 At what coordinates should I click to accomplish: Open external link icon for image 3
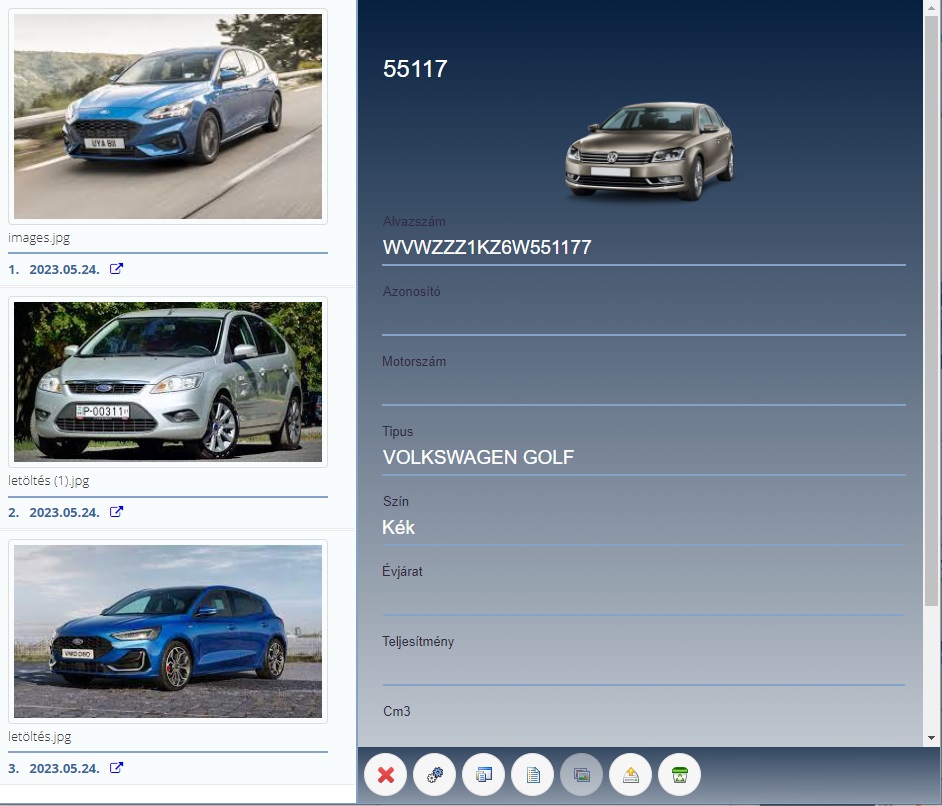click(117, 768)
